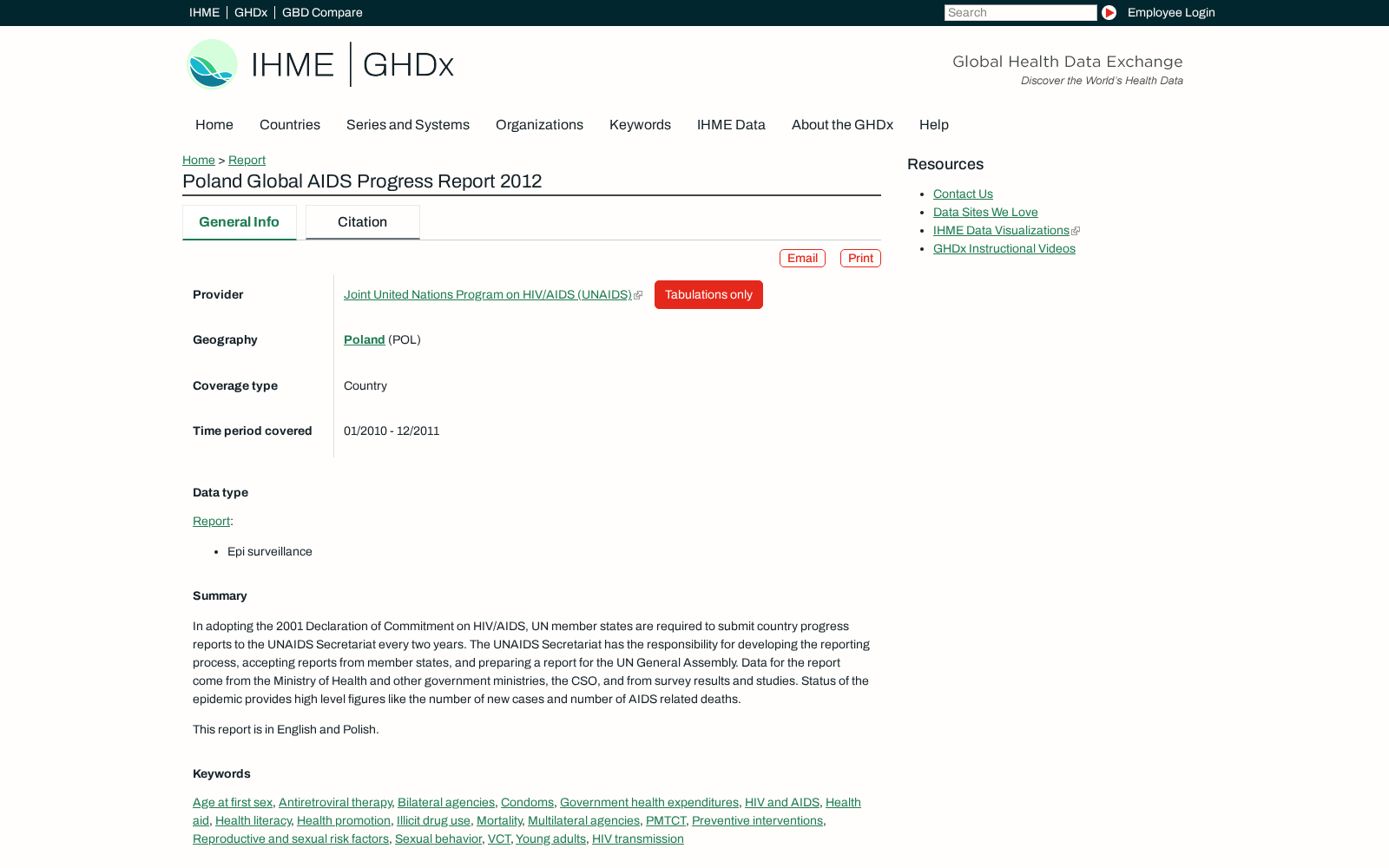Click Sexual behavior keyword

[x=438, y=839]
